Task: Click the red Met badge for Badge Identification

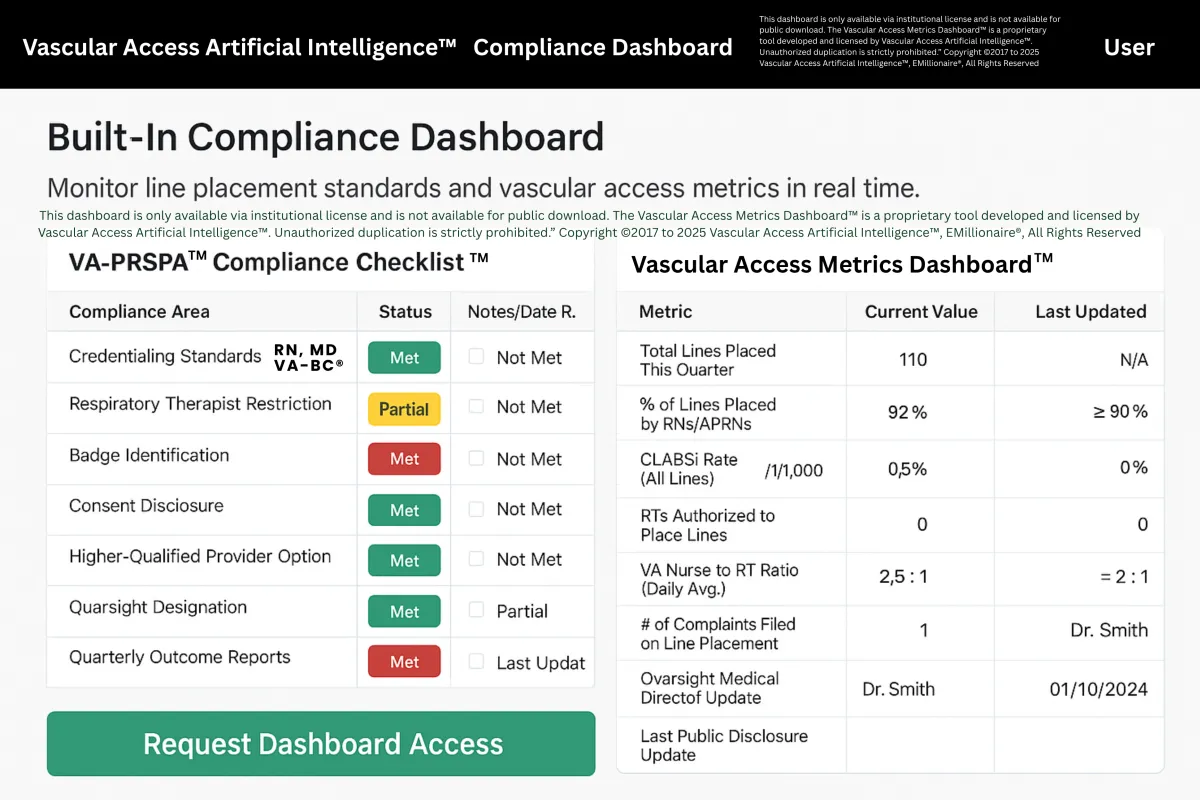Action: (x=404, y=459)
